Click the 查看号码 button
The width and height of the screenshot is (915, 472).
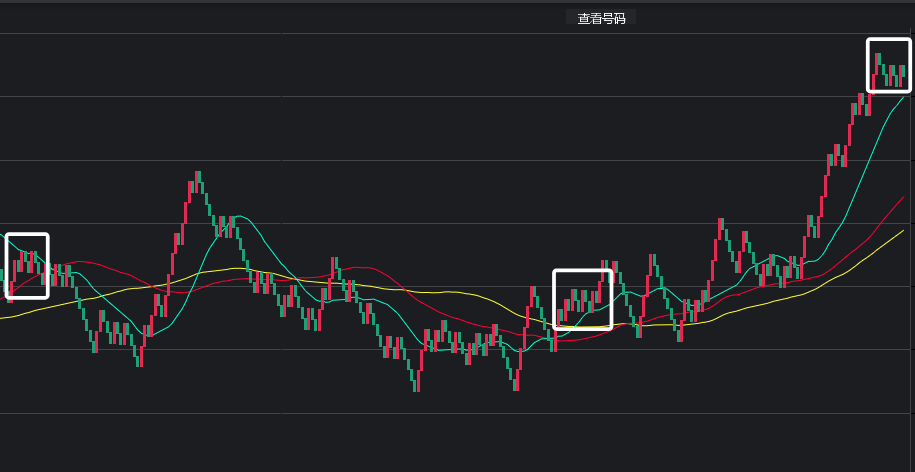[x=601, y=18]
